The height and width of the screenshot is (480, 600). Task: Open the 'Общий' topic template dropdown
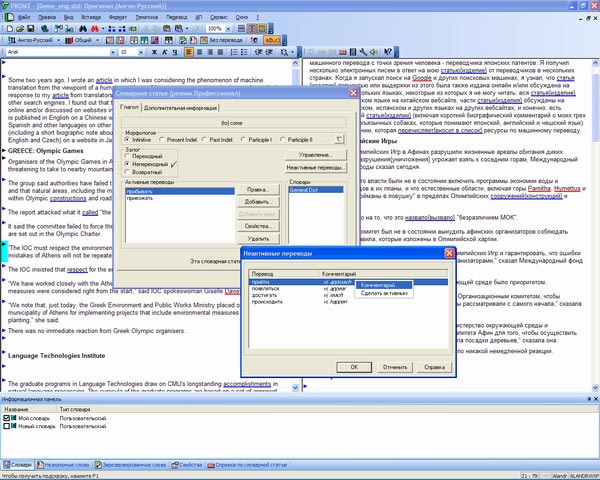click(97, 40)
